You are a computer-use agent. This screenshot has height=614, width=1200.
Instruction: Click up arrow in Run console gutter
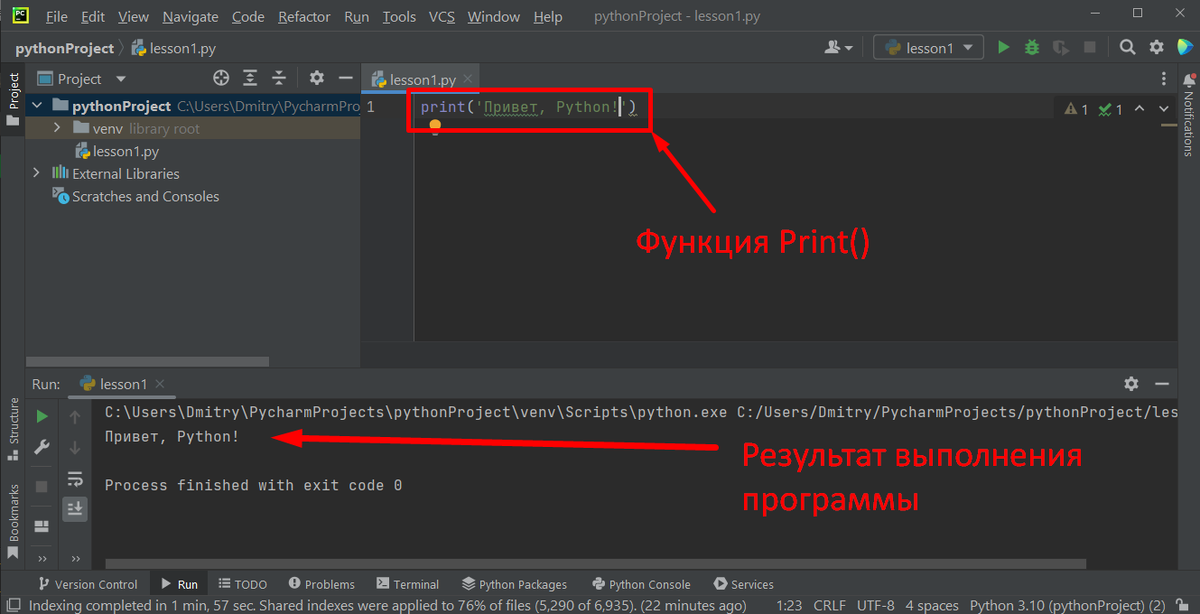(x=75, y=416)
